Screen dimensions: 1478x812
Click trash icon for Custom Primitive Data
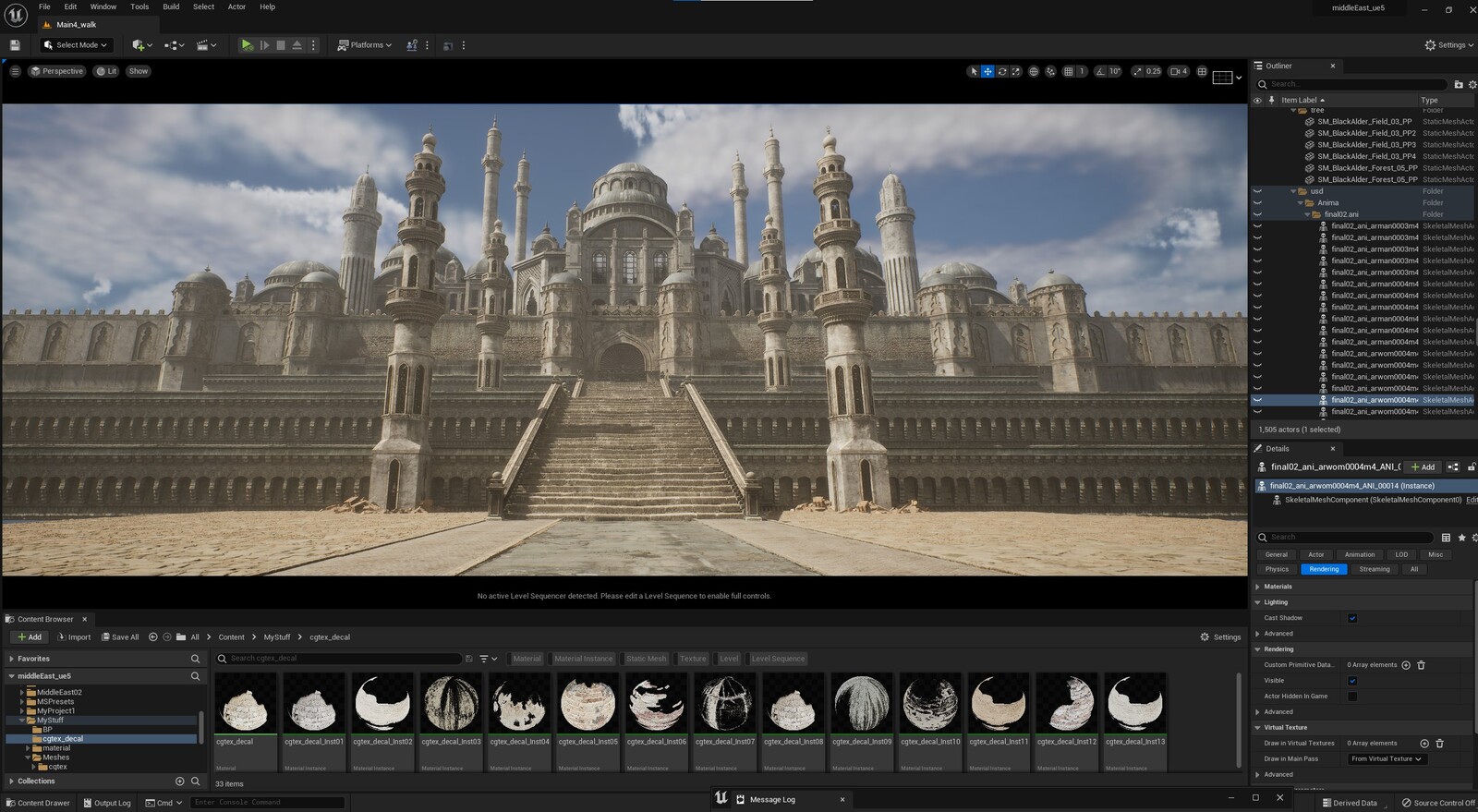pyautogui.click(x=1421, y=665)
